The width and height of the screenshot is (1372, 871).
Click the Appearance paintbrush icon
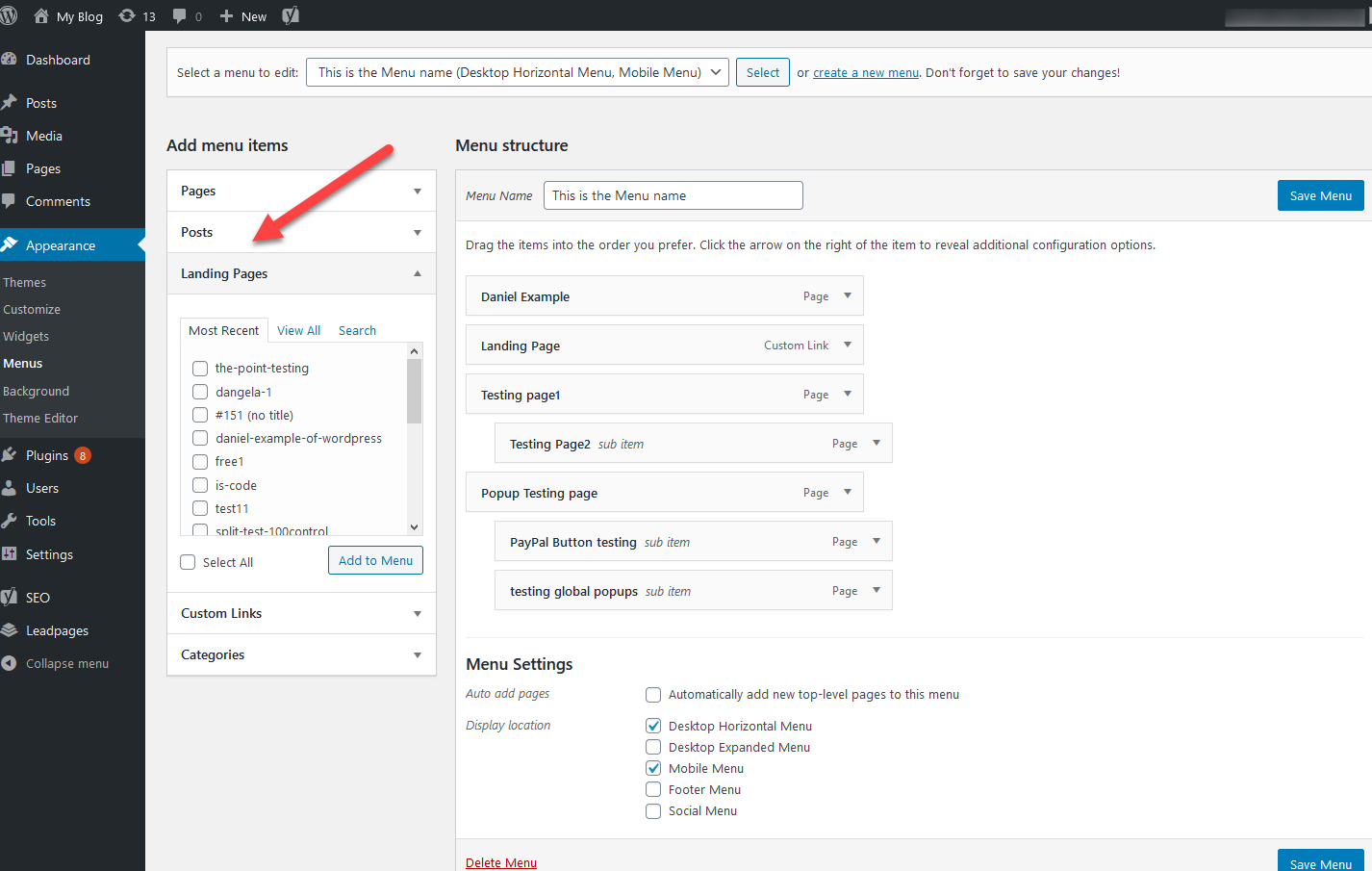point(10,244)
